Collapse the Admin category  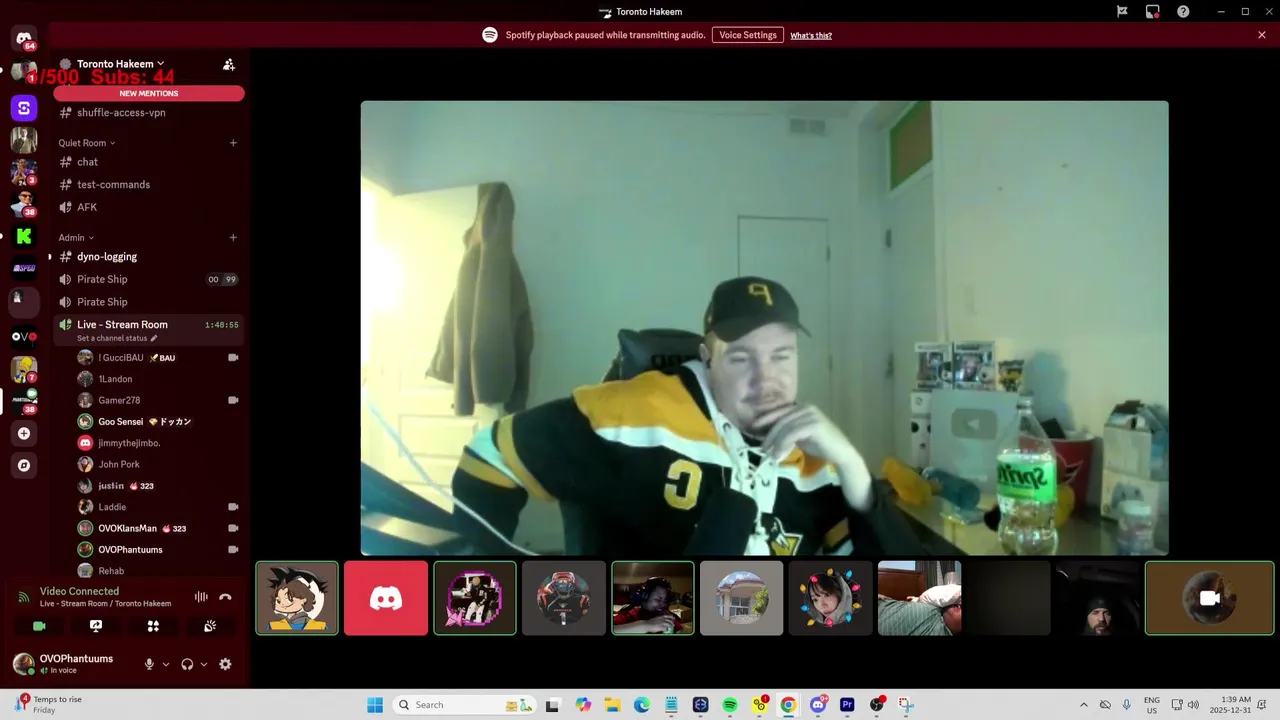coord(76,238)
